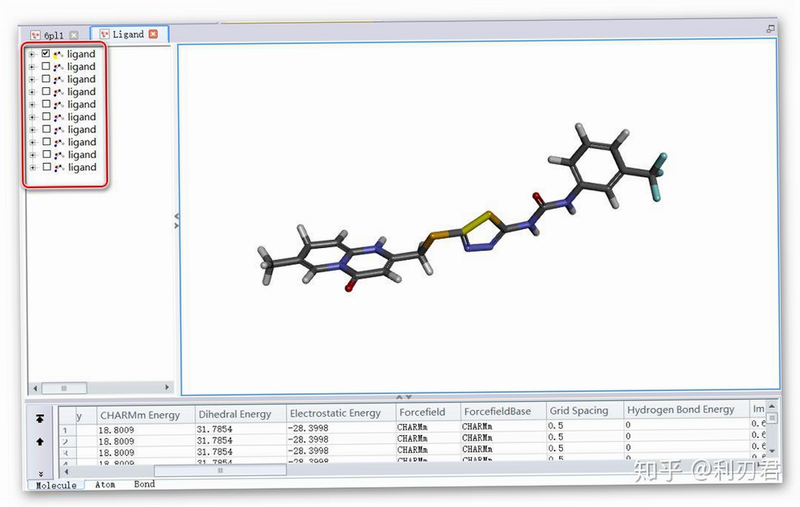Close the Ligand tab with its red X
800x507 pixels.
coord(153,34)
